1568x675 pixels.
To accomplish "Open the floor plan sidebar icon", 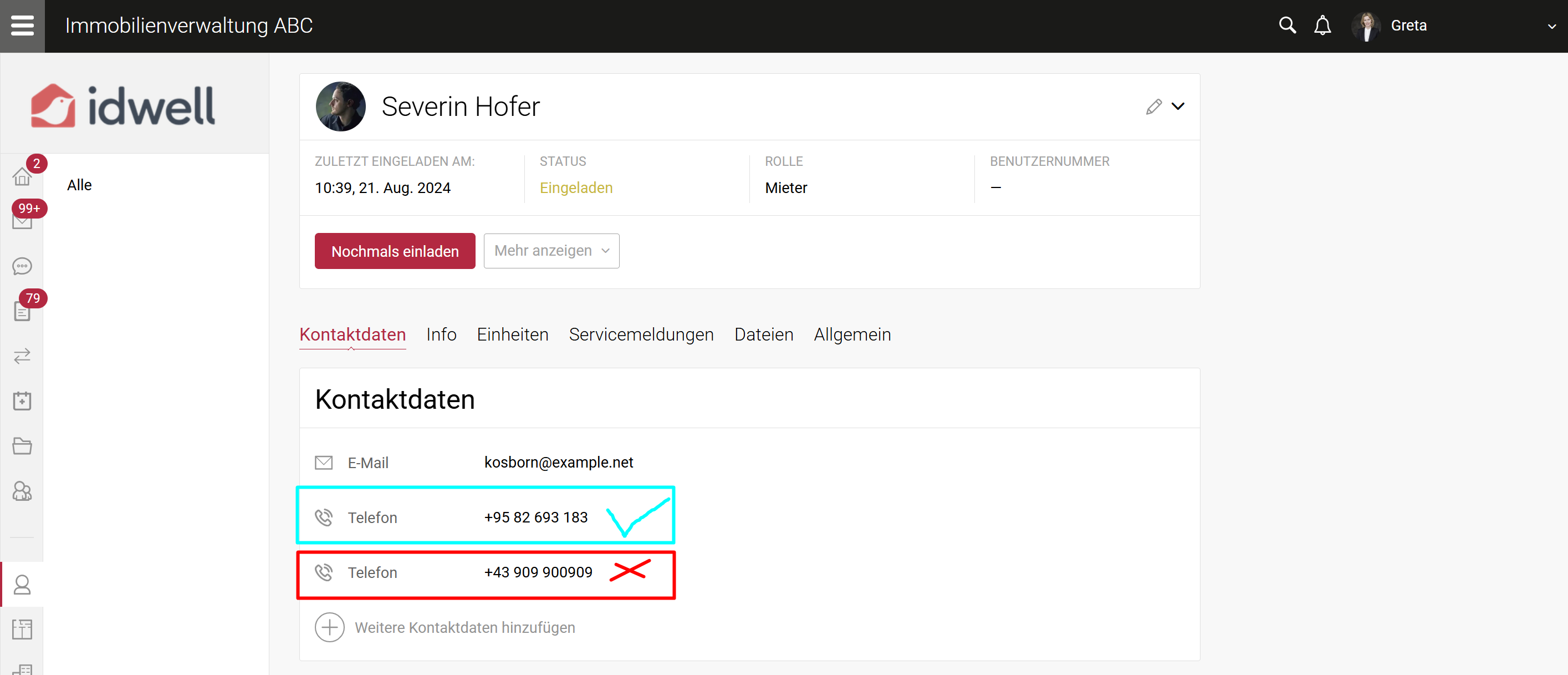I will pos(23,630).
